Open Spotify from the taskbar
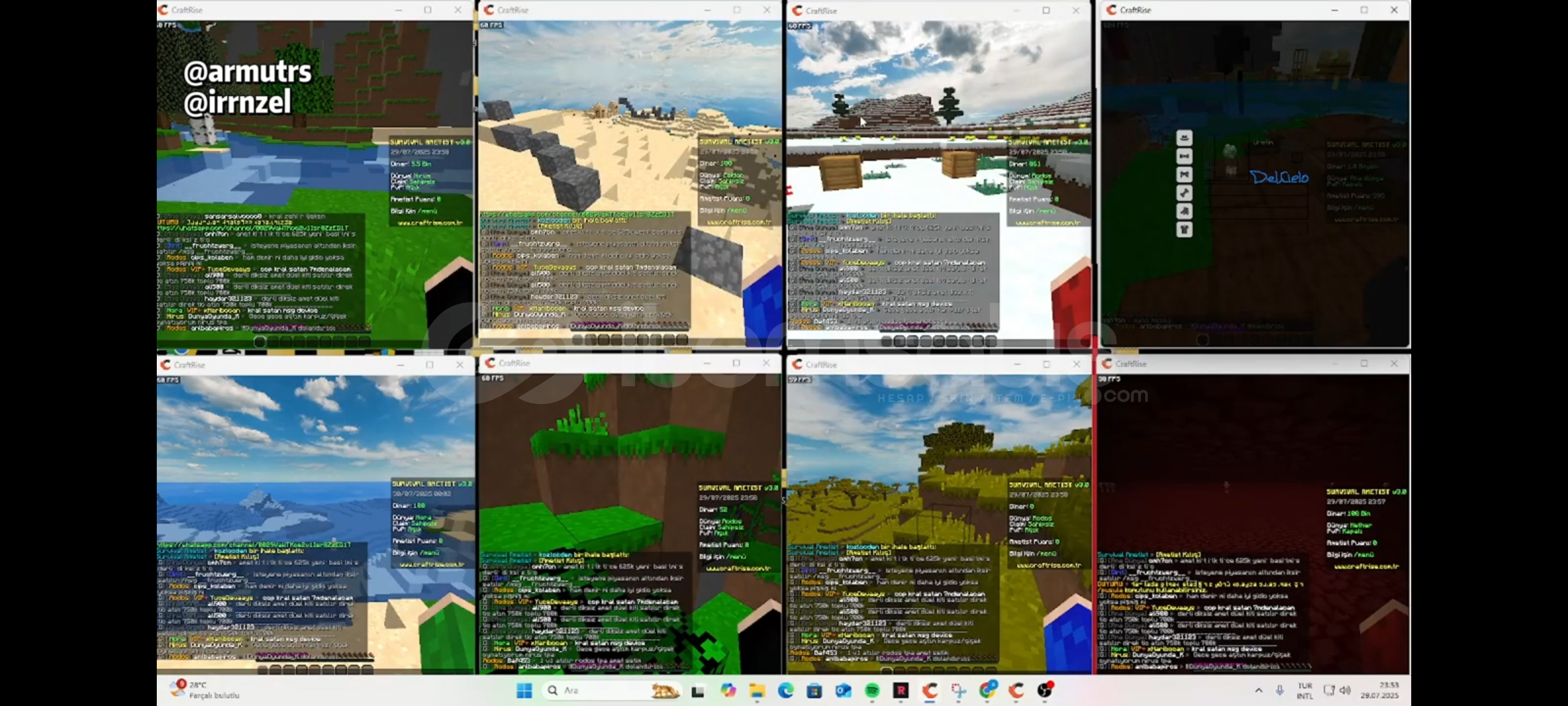1568x706 pixels. 872,690
